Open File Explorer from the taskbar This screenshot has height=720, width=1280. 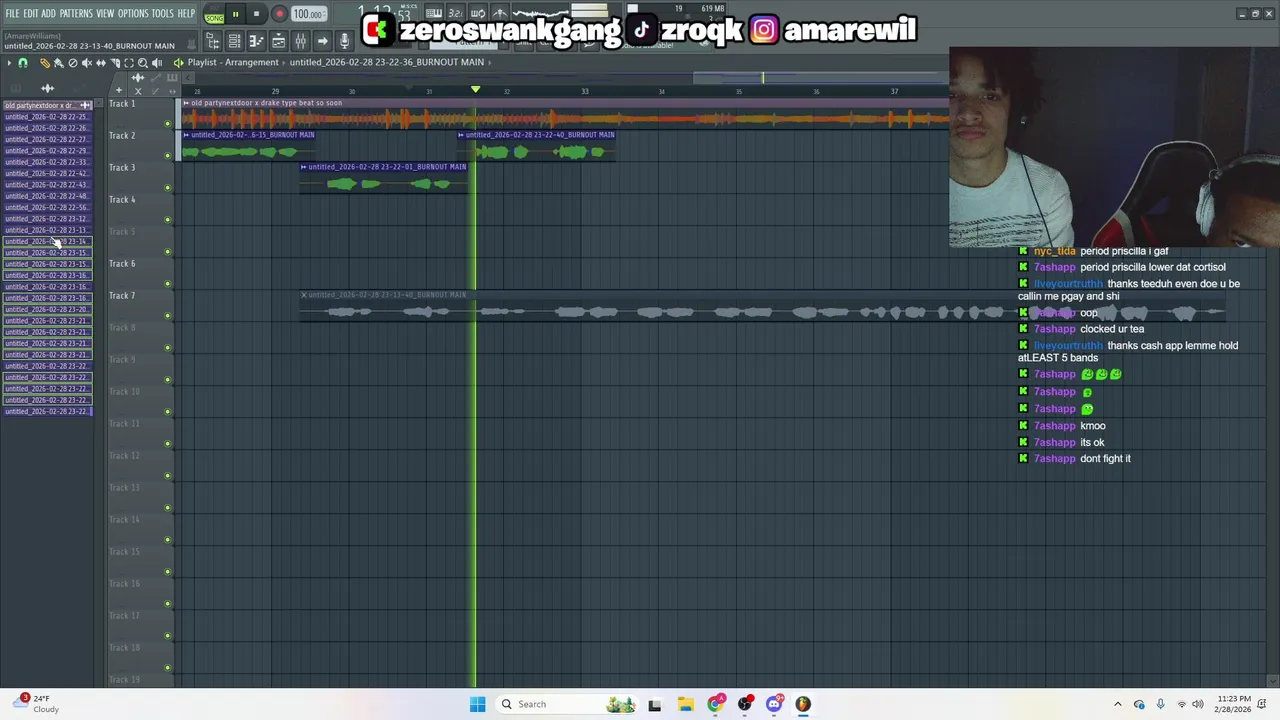[685, 704]
